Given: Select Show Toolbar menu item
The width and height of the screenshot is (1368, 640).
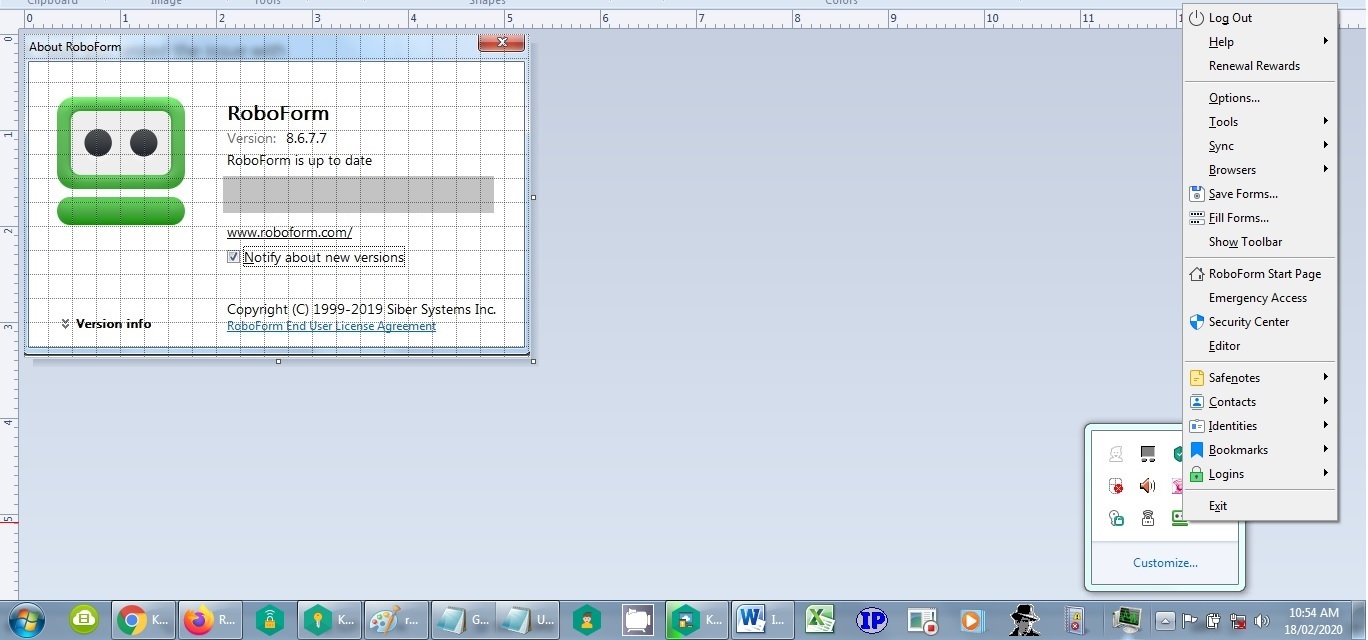Looking at the screenshot, I should coord(1245,241).
